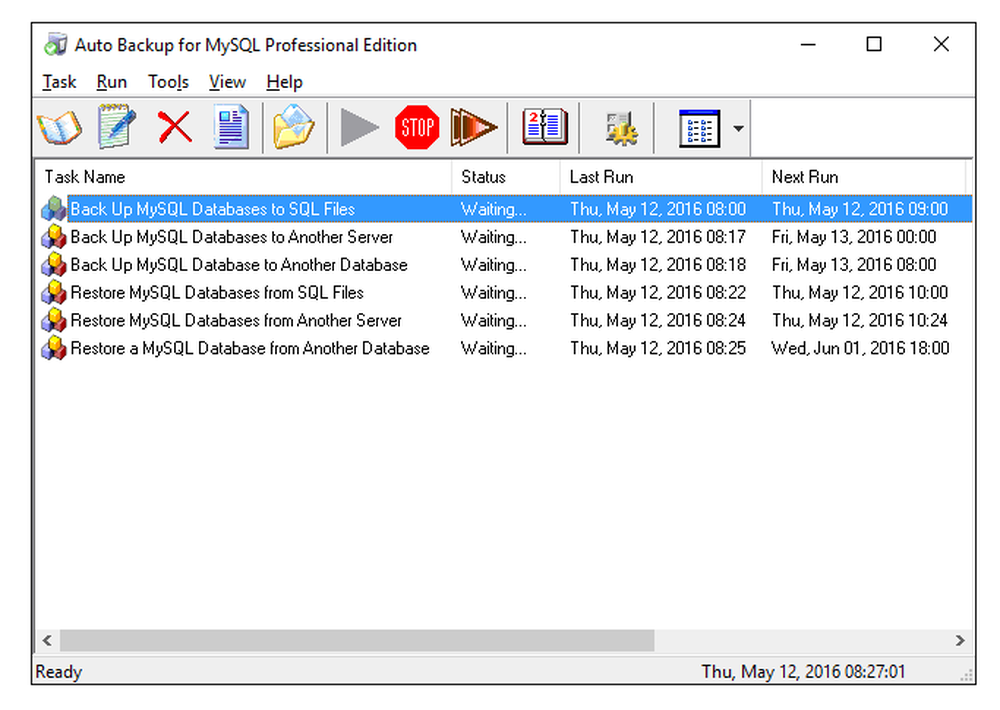Click the horizontal scrollbar left arrow
The height and width of the screenshot is (710, 1000).
point(47,640)
